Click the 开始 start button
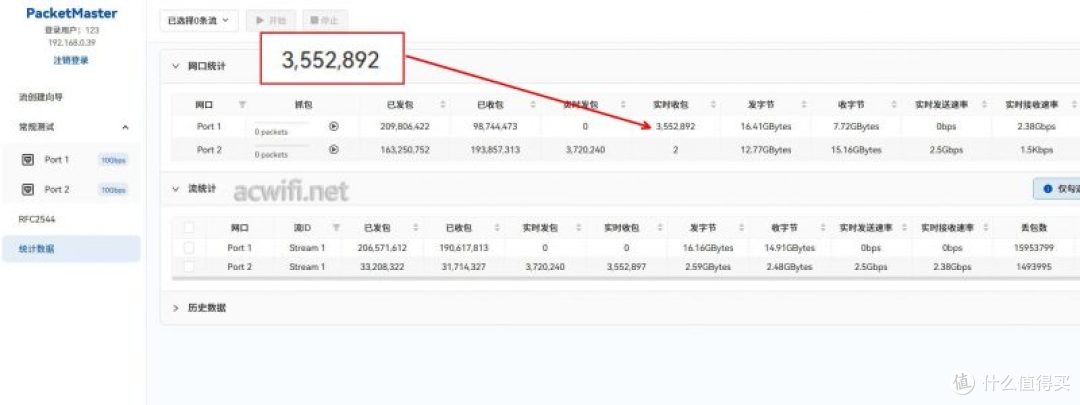The image size is (1080, 405). [x=271, y=21]
